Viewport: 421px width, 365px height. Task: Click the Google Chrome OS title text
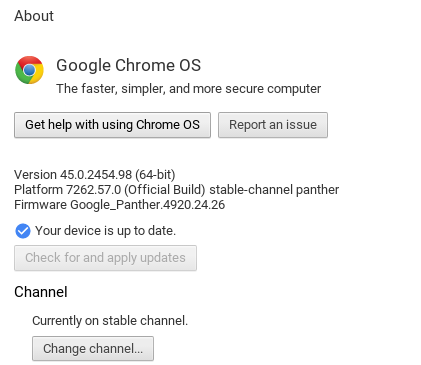click(x=128, y=65)
